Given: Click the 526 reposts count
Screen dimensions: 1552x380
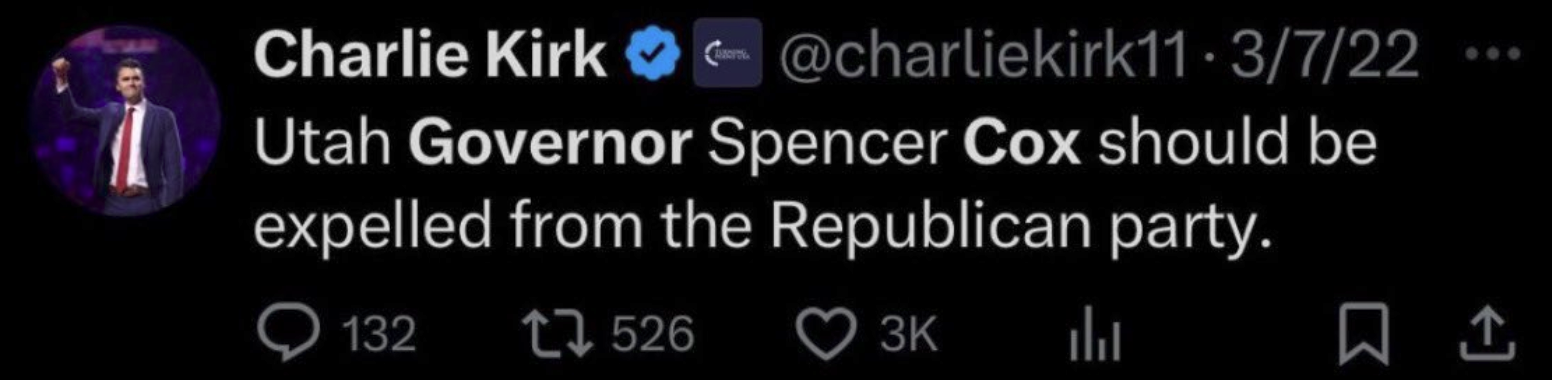Looking at the screenshot, I should coord(652,334).
